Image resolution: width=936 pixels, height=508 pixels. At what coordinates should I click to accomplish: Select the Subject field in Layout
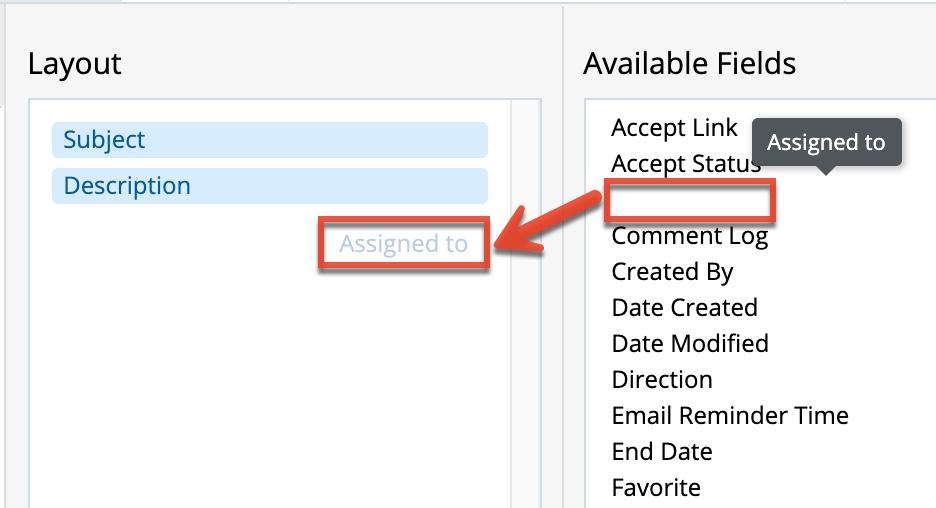[x=269, y=140]
